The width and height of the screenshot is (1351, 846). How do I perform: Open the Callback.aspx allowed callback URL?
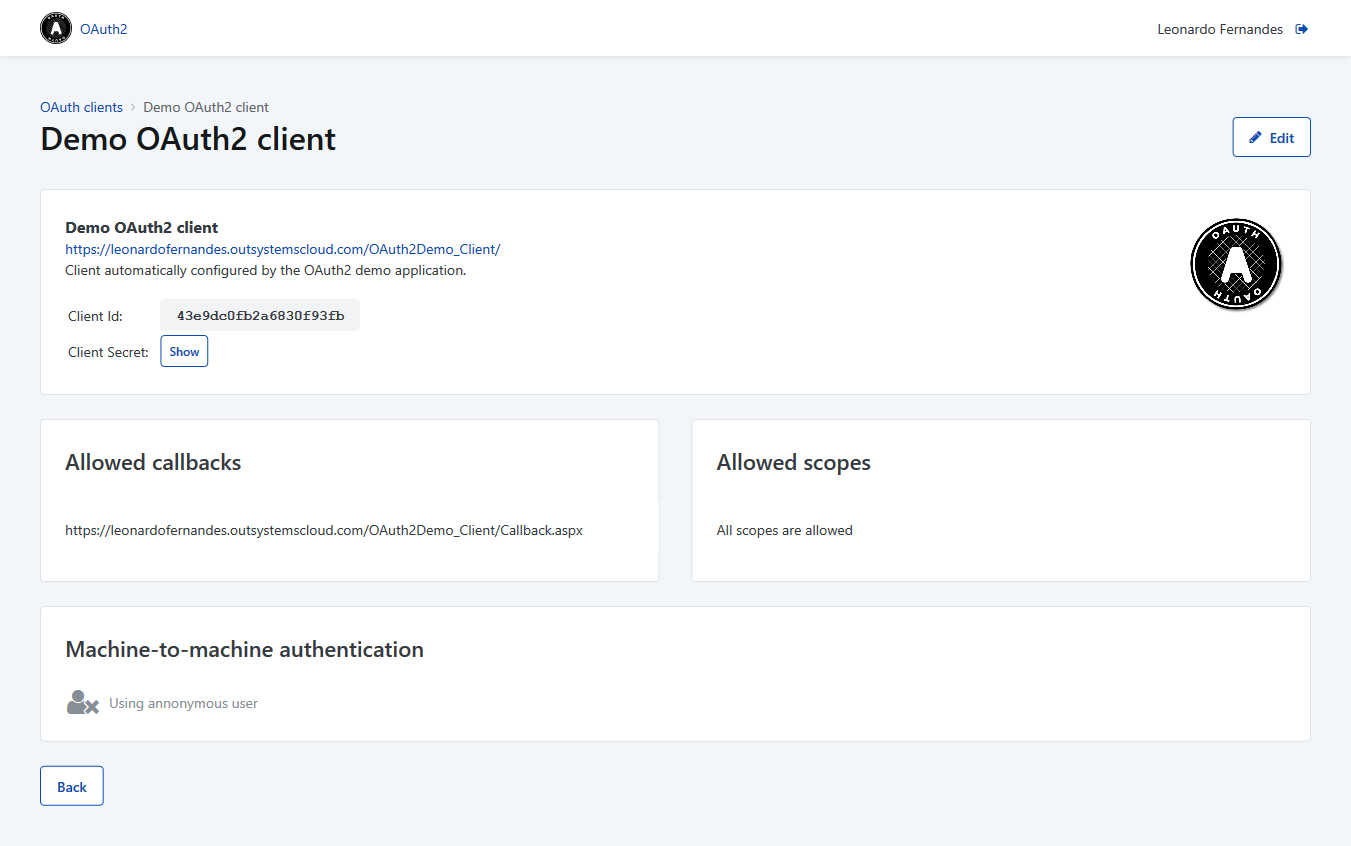click(x=324, y=530)
